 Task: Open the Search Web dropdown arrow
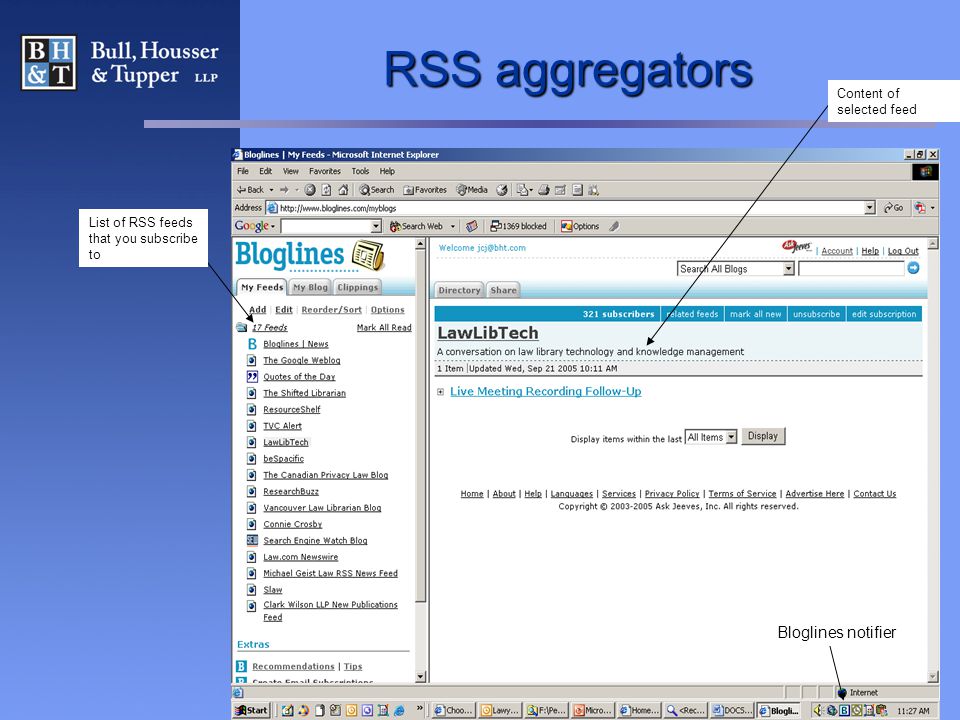click(452, 226)
